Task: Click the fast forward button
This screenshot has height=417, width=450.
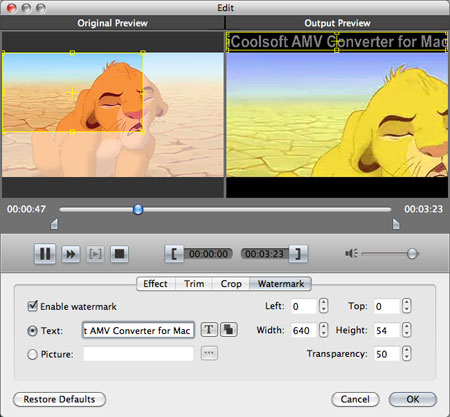Action: coord(71,254)
